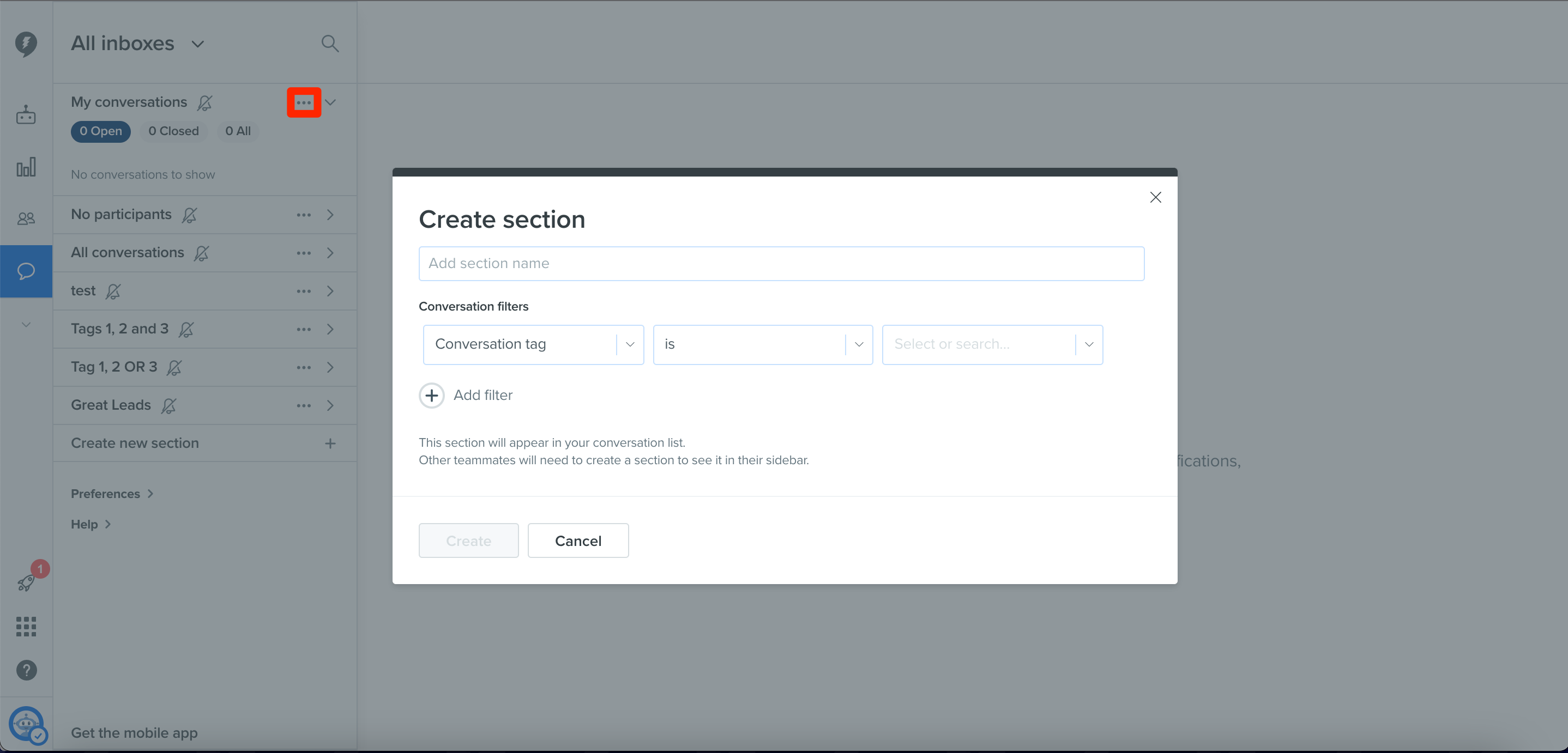The height and width of the screenshot is (753, 1568).
Task: Open the Help link in sidebar
Action: [91, 524]
